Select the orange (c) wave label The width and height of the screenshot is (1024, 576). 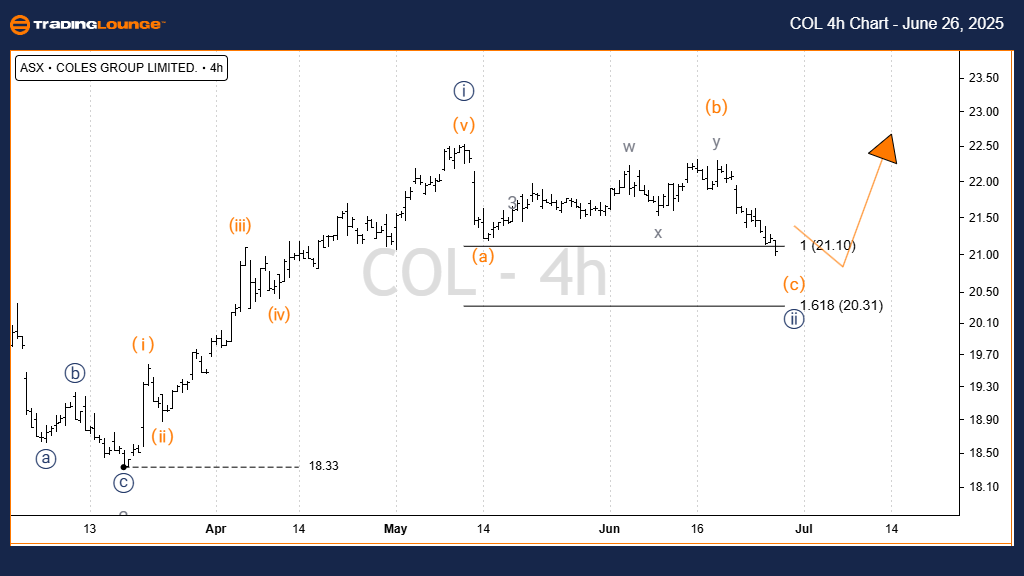click(x=793, y=282)
